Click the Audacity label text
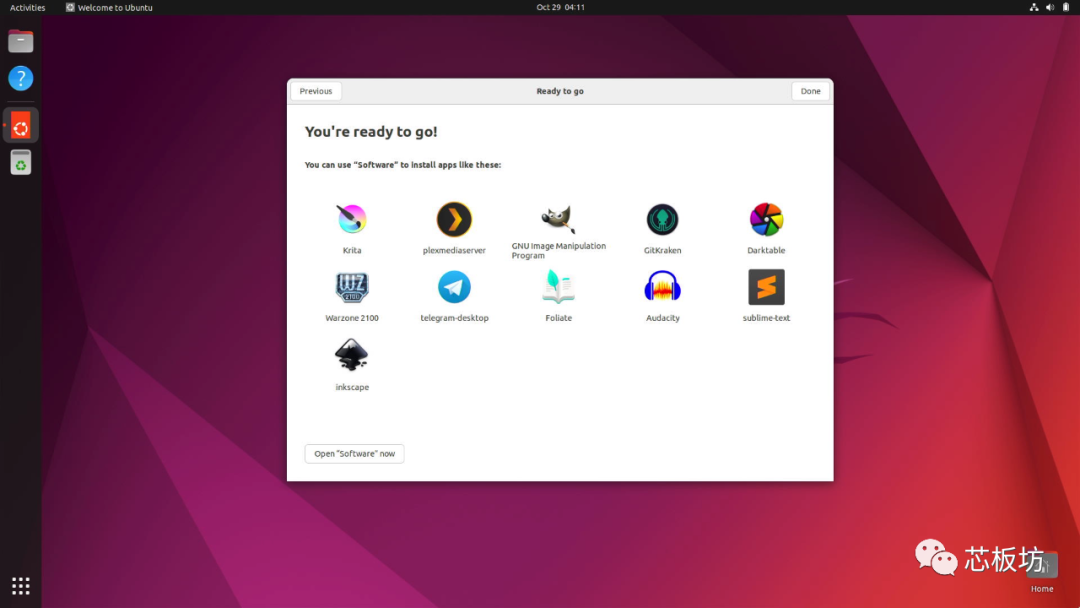This screenshot has height=608, width=1080. 663,318
